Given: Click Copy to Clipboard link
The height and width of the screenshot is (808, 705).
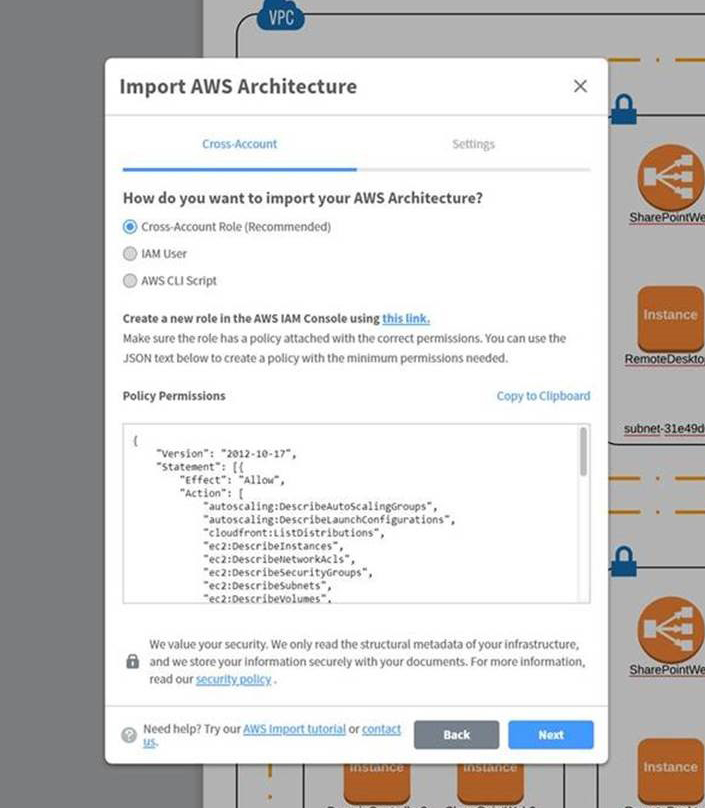Looking at the screenshot, I should tap(543, 396).
